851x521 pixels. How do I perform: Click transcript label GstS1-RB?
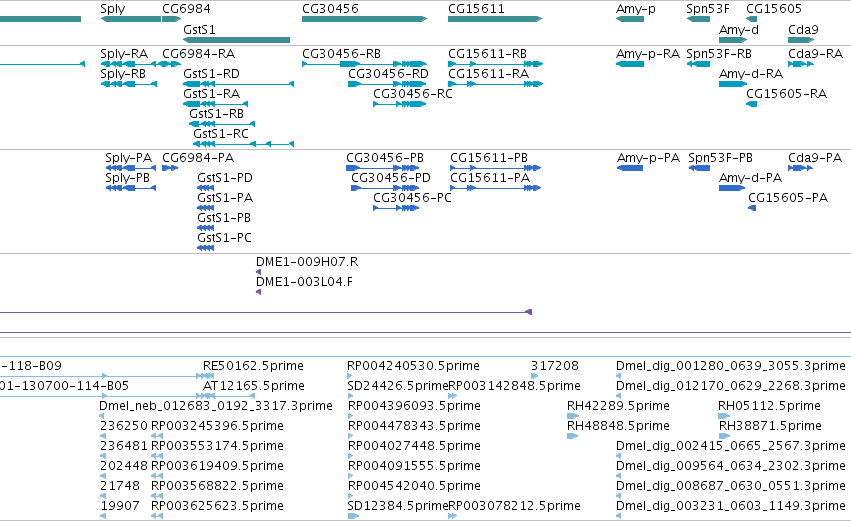(x=216, y=114)
